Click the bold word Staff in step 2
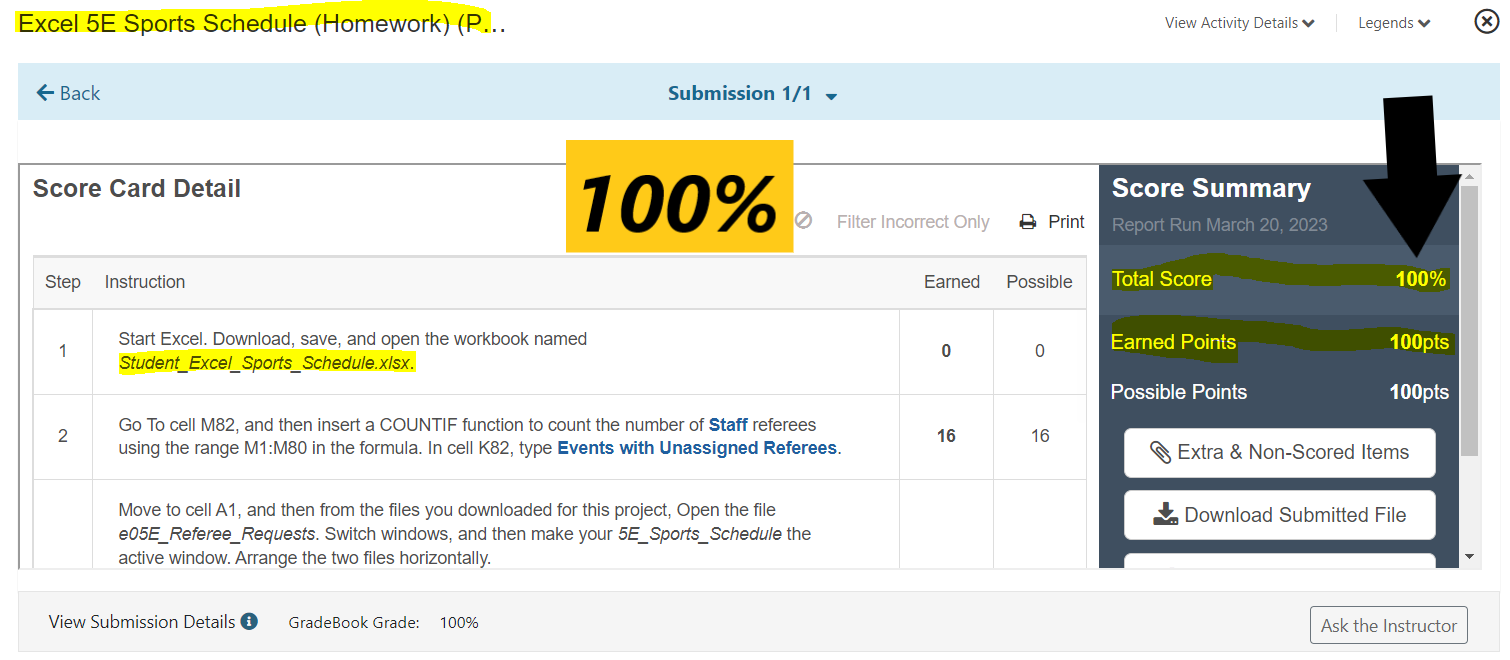The width and height of the screenshot is (1510, 660). point(728,425)
